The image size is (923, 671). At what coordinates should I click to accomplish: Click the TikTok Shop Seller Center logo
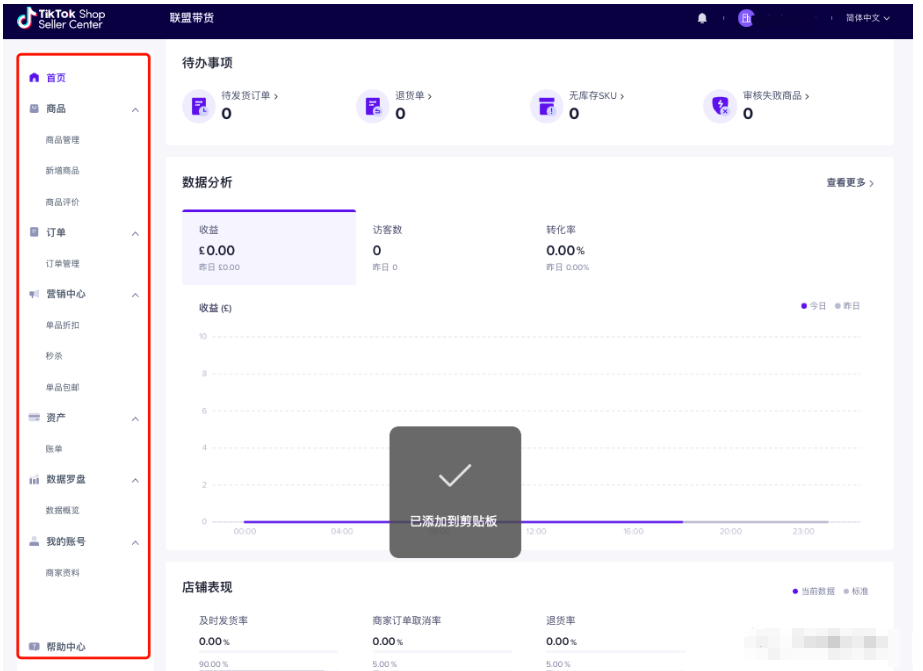tap(62, 18)
